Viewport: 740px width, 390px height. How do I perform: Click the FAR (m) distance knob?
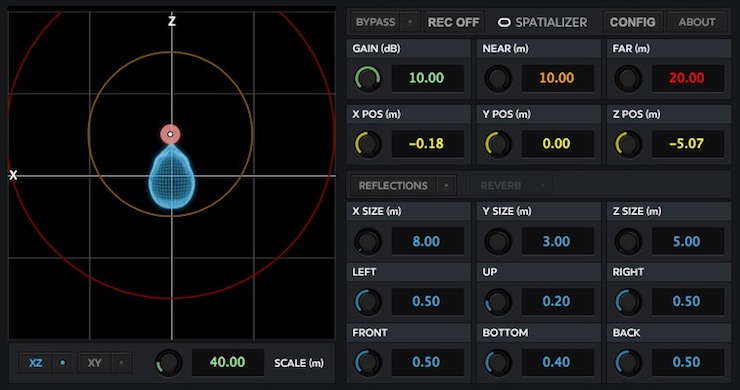pyautogui.click(x=628, y=78)
